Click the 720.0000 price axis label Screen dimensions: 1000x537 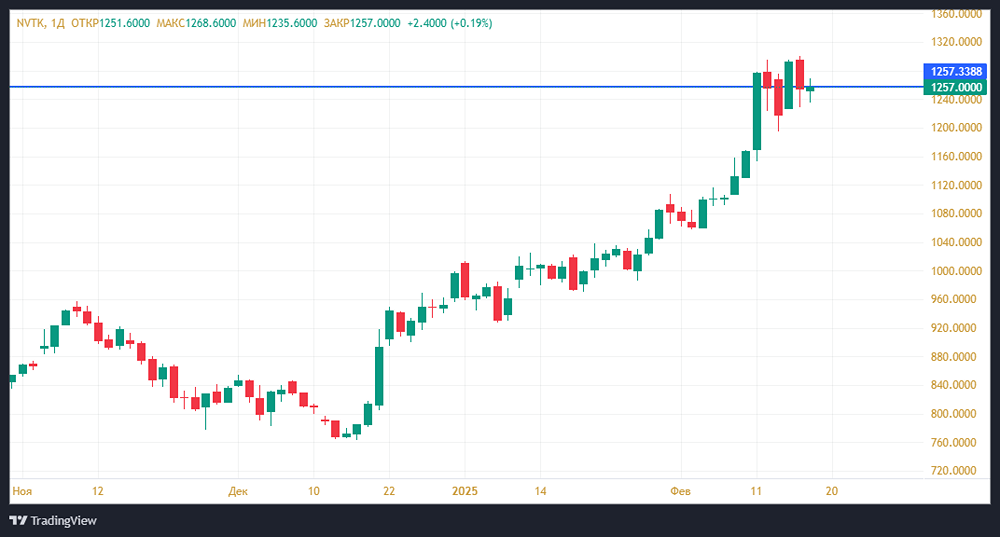953,470
